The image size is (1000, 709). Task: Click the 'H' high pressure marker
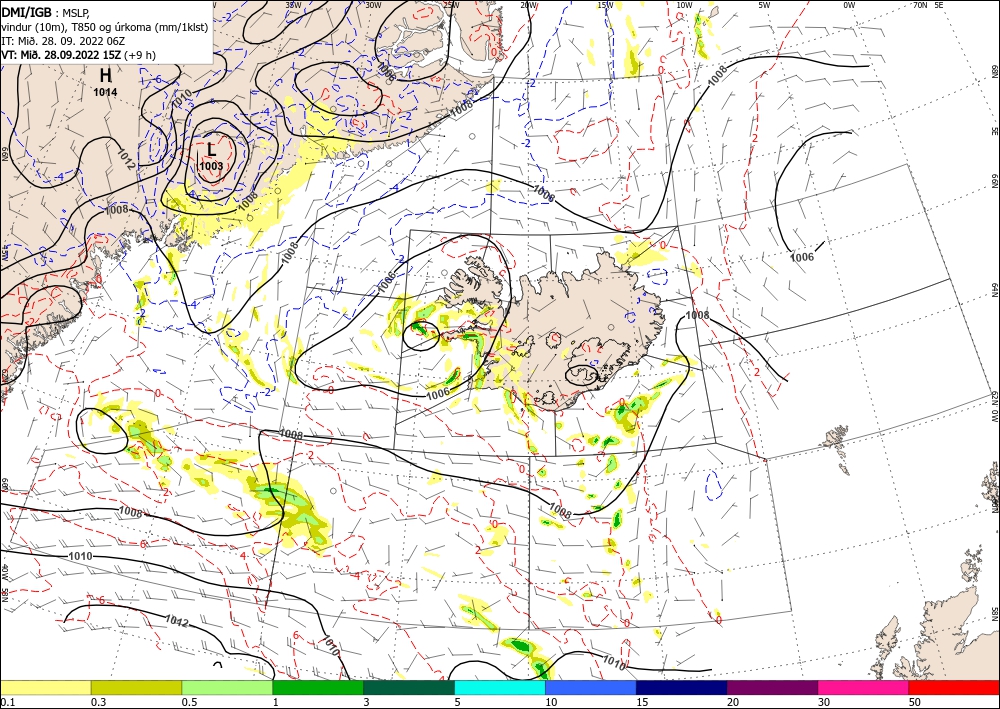point(106,76)
